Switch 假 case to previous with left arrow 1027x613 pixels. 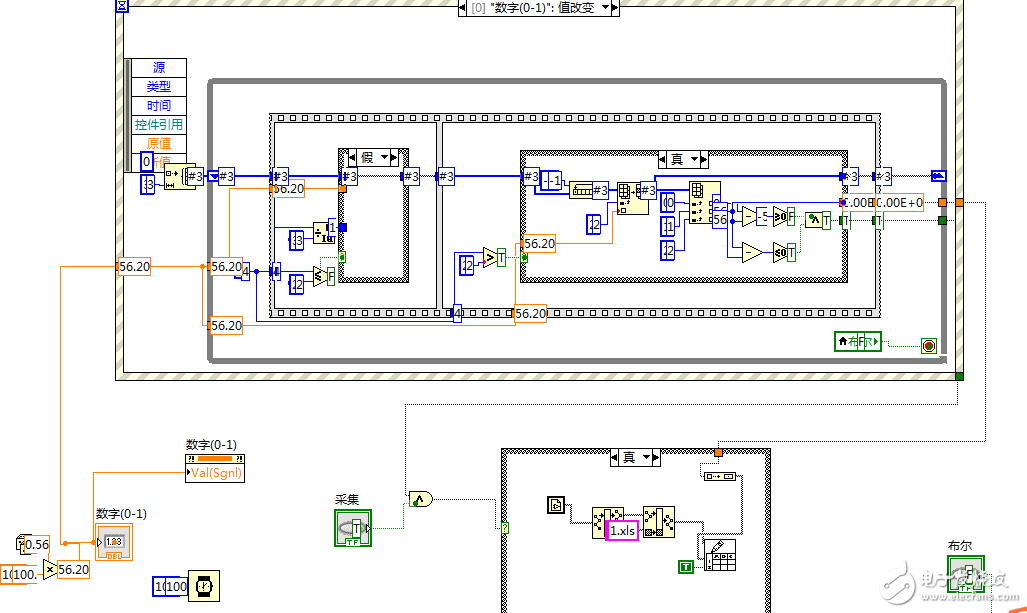pos(352,157)
